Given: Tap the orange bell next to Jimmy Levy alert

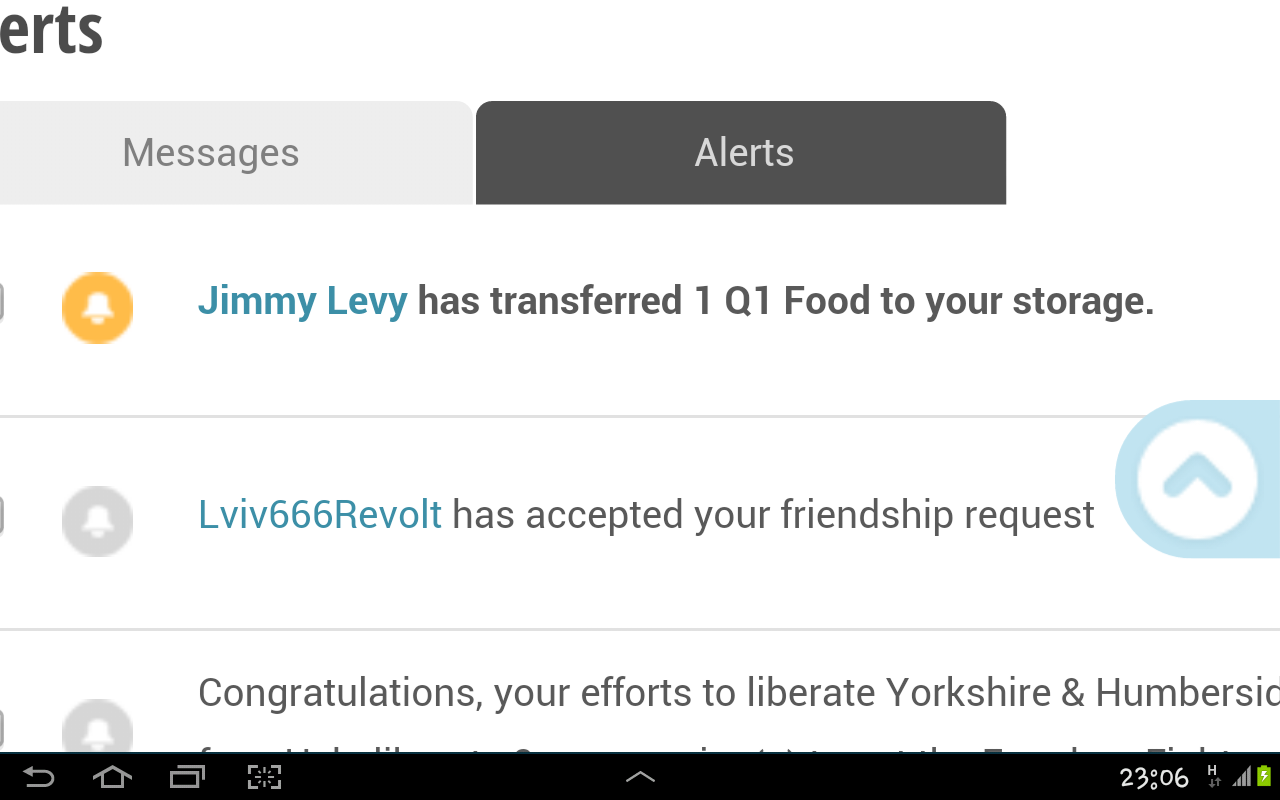Looking at the screenshot, I should coord(97,308).
